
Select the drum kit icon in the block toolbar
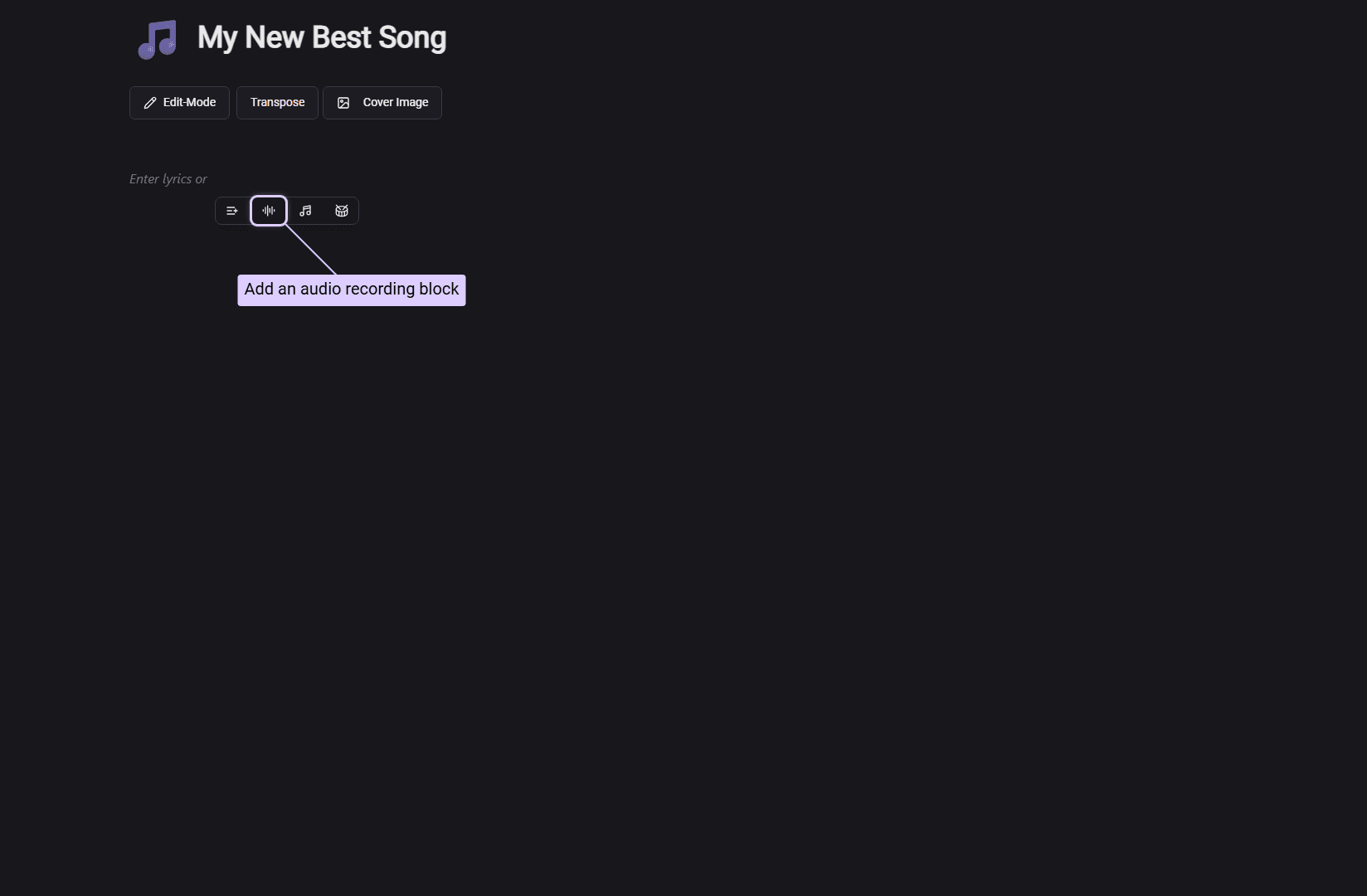point(342,211)
